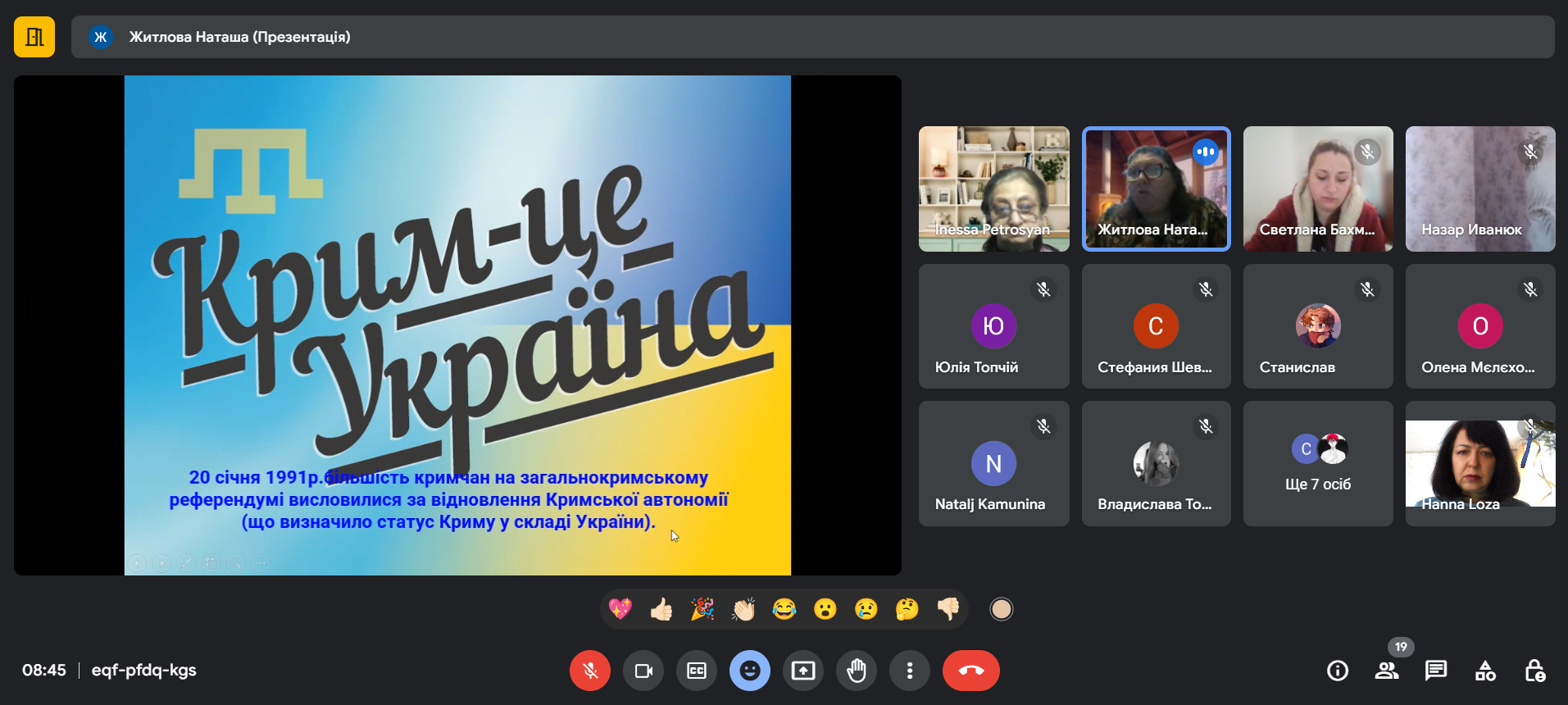Close the emoji reactions bar
This screenshot has width=1568, height=705.
coord(750,671)
